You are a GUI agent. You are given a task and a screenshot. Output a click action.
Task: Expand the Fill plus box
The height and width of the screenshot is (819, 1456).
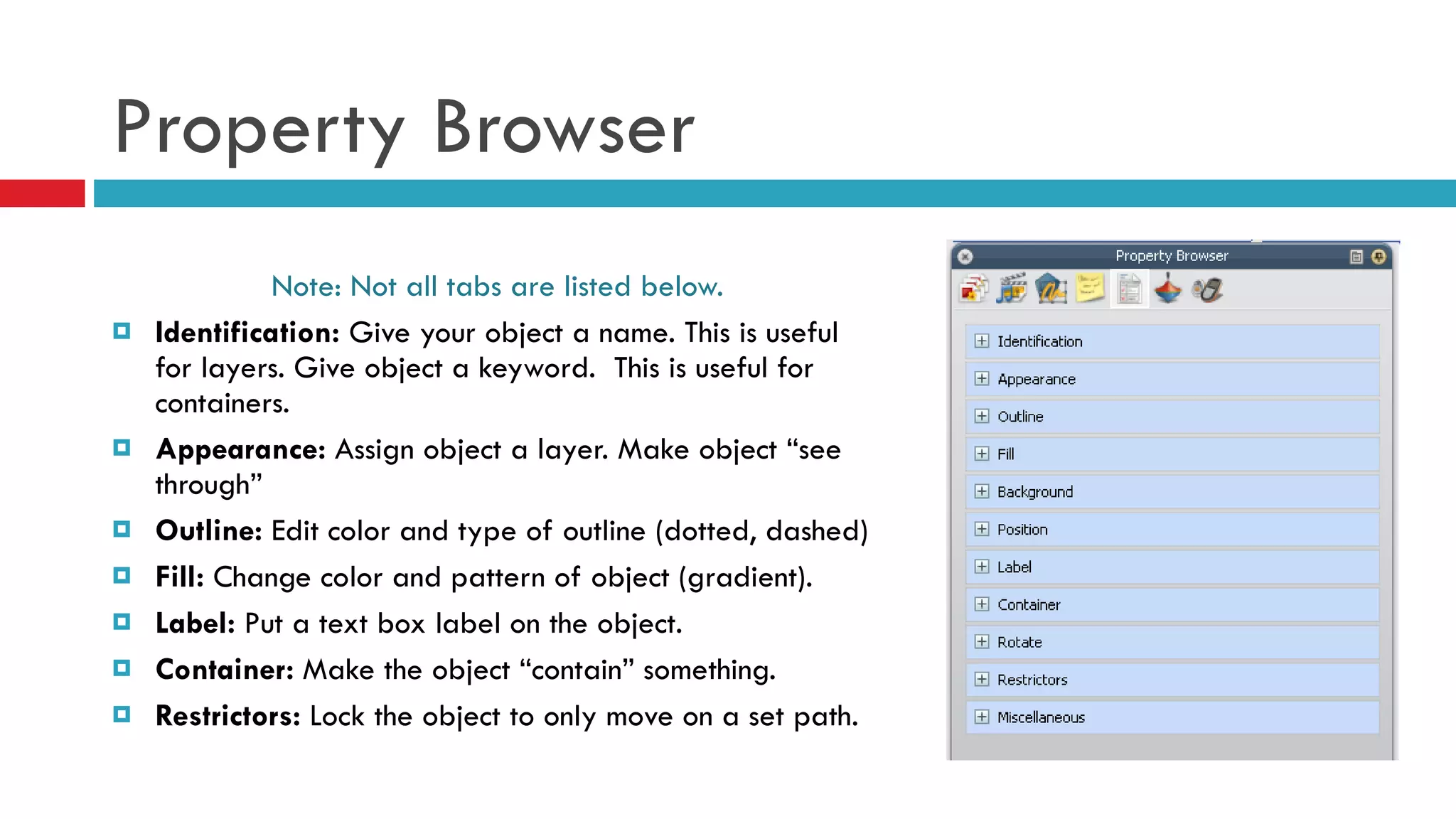982,454
